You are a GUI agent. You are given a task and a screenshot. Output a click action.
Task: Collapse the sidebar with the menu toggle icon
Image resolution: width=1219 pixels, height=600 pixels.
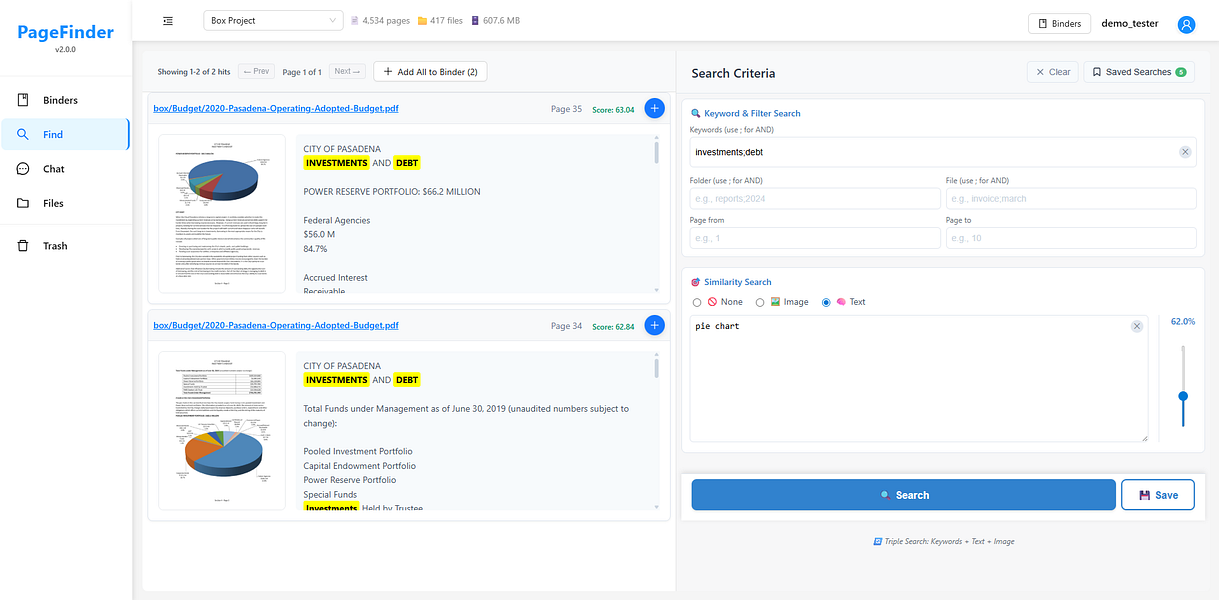(x=168, y=21)
